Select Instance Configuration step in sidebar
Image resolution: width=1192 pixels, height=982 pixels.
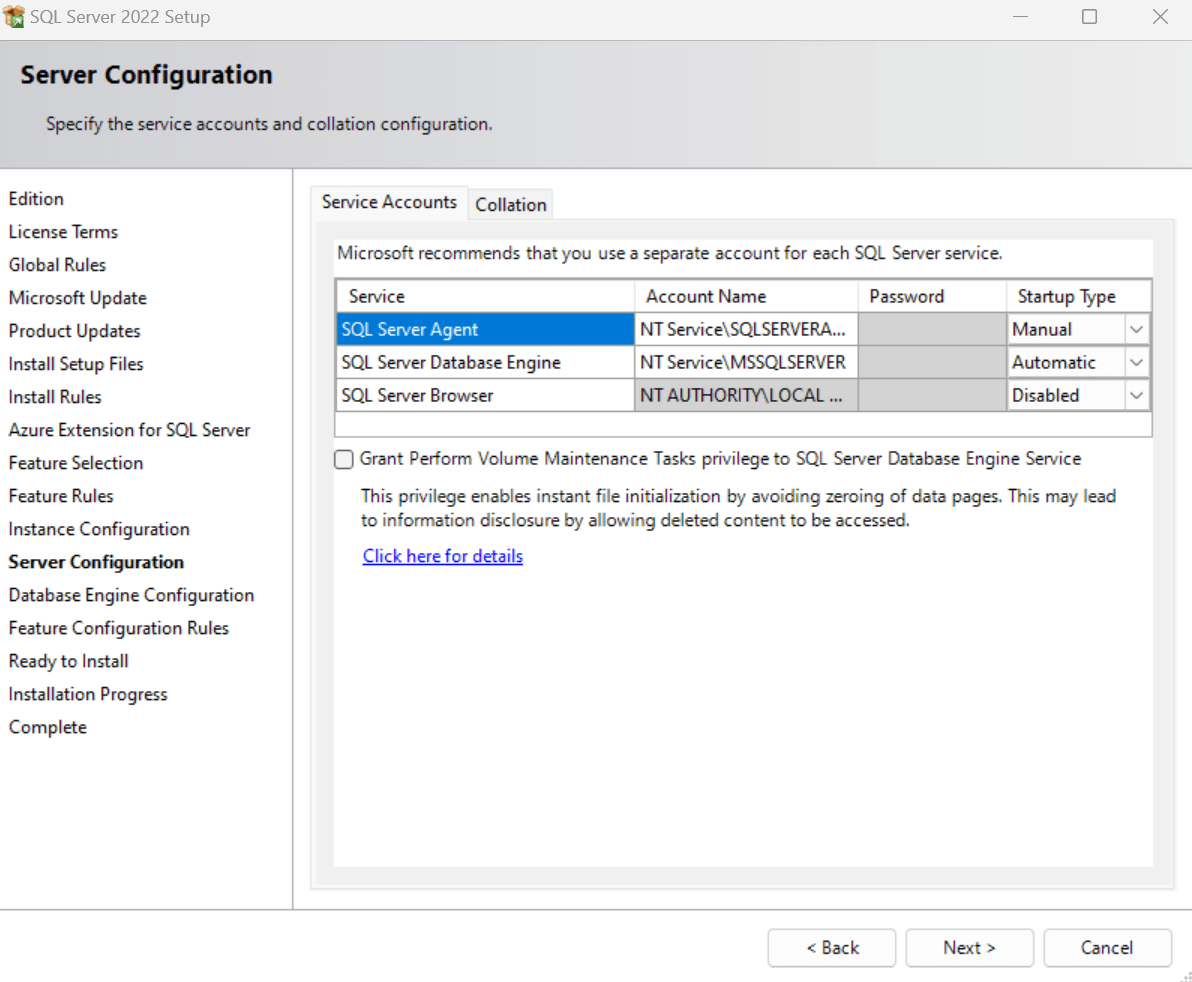point(99,529)
